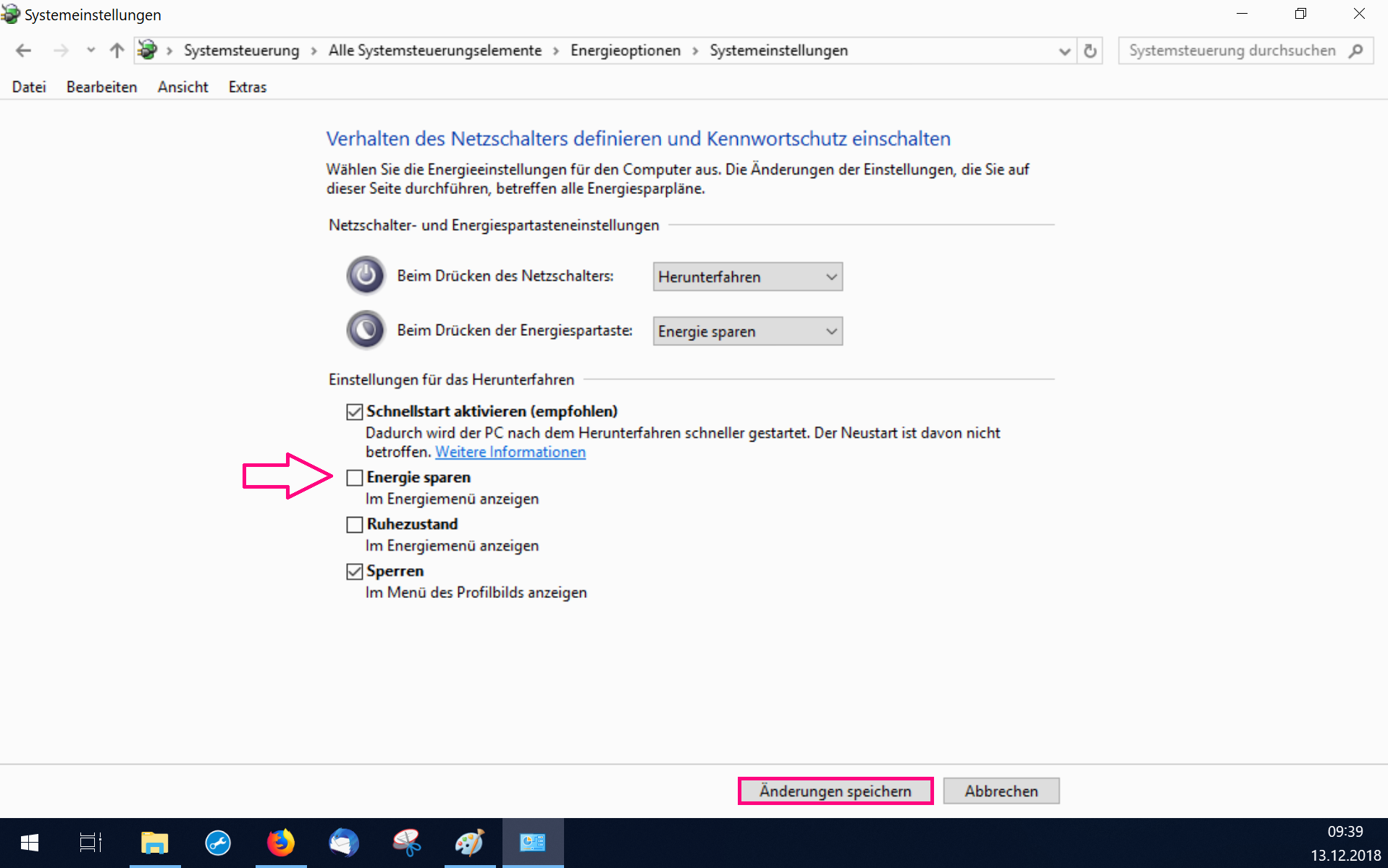
Task: Open the Windows Start menu
Action: pyautogui.click(x=30, y=842)
